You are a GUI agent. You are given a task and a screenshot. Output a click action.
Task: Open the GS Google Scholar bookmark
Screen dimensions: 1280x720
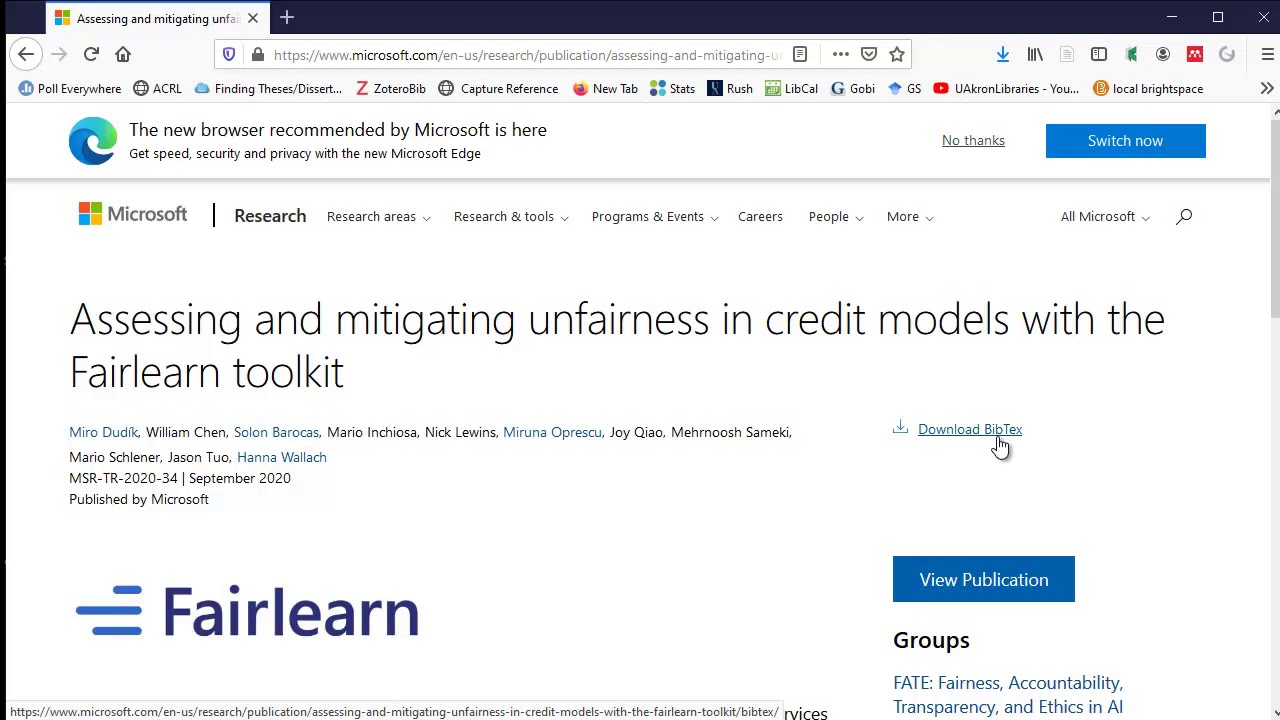click(904, 88)
